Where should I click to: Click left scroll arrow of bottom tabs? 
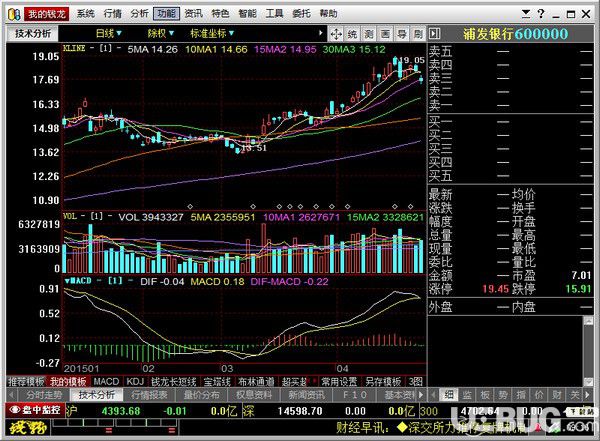(x=11, y=395)
